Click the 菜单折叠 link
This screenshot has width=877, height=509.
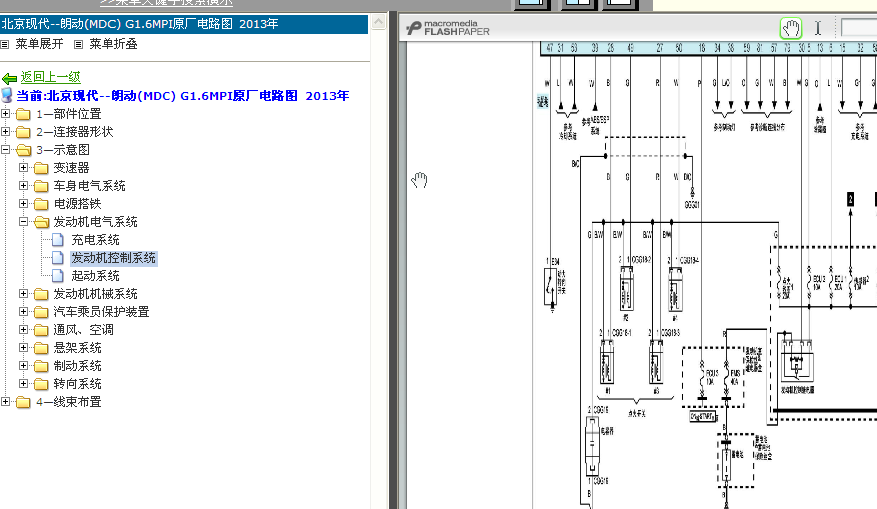114,44
